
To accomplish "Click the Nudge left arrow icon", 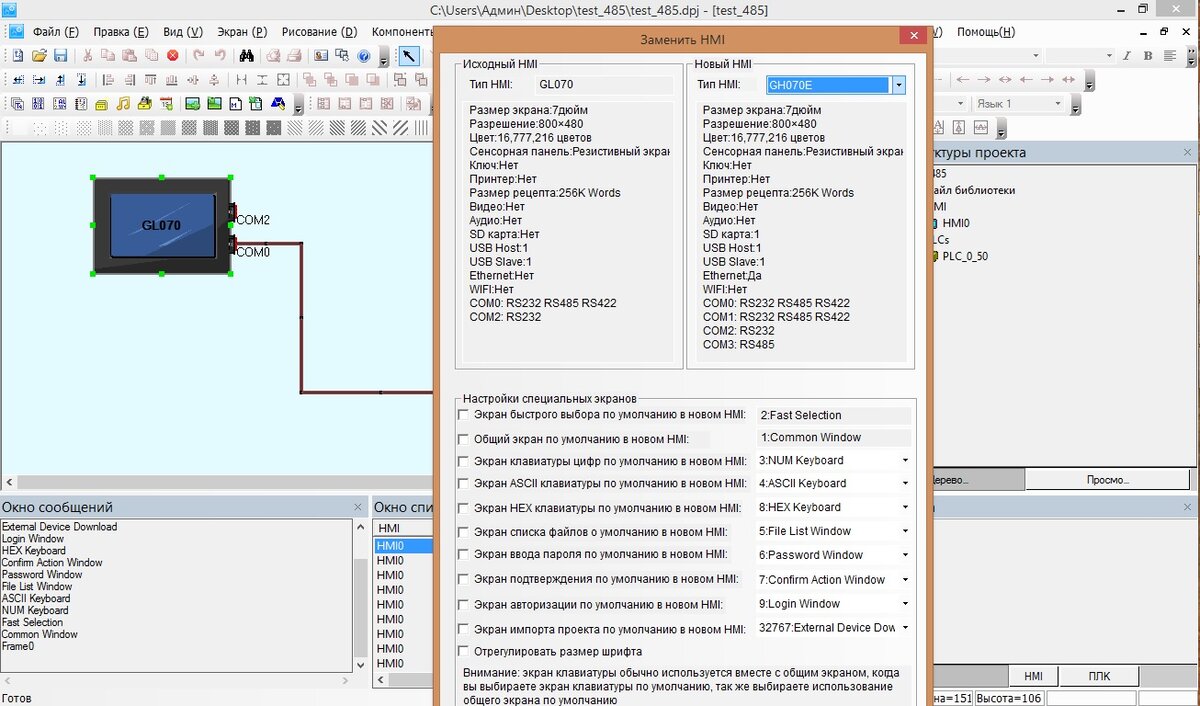I will tap(18, 79).
